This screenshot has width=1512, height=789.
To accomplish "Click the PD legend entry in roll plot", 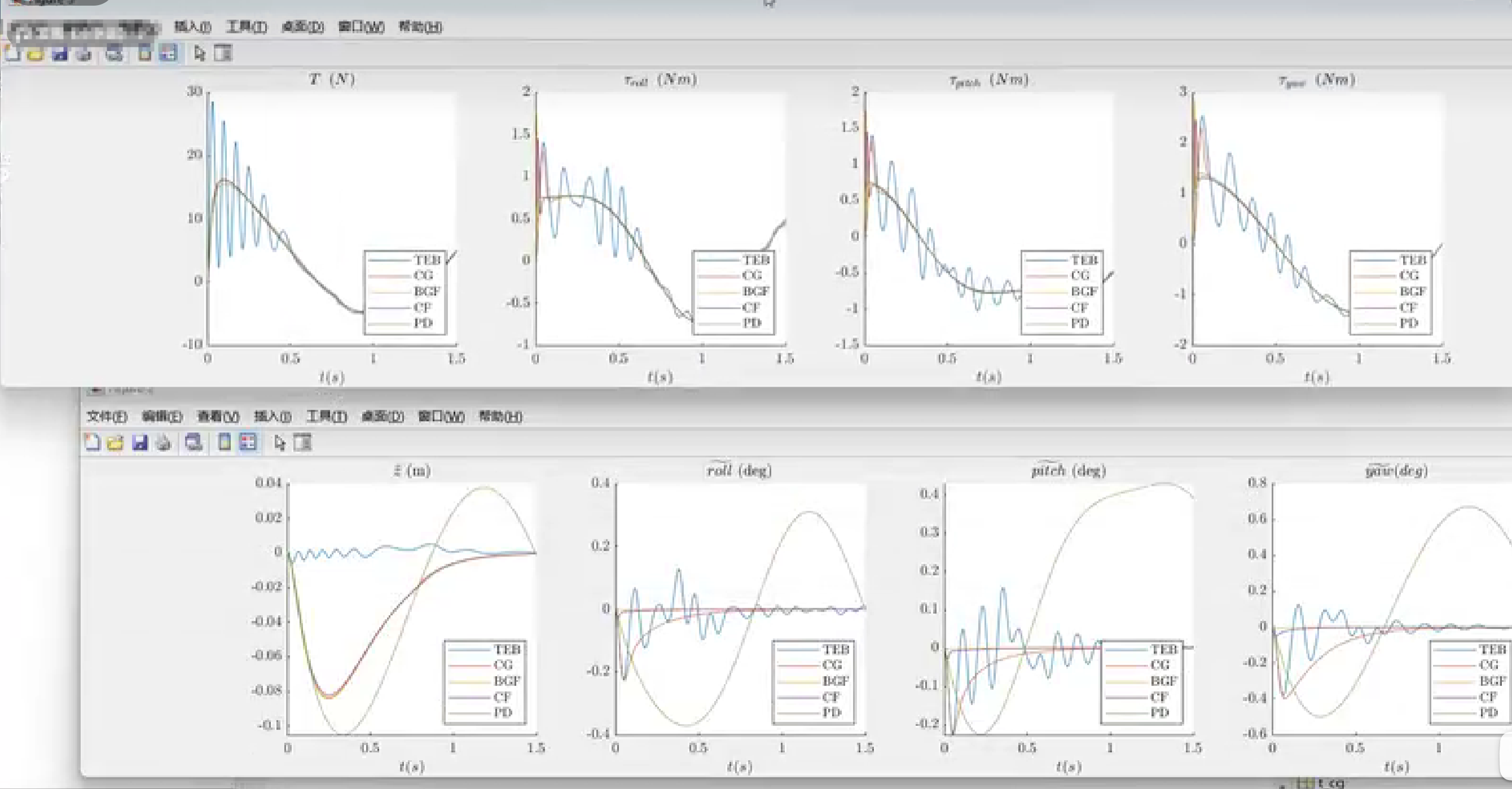I will pyautogui.click(x=831, y=713).
